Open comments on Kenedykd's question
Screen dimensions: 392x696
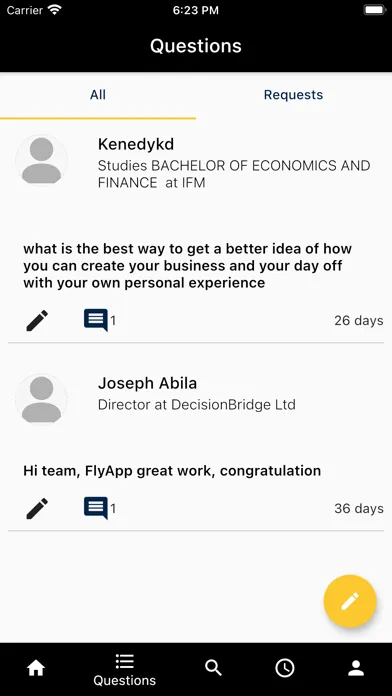(96, 320)
